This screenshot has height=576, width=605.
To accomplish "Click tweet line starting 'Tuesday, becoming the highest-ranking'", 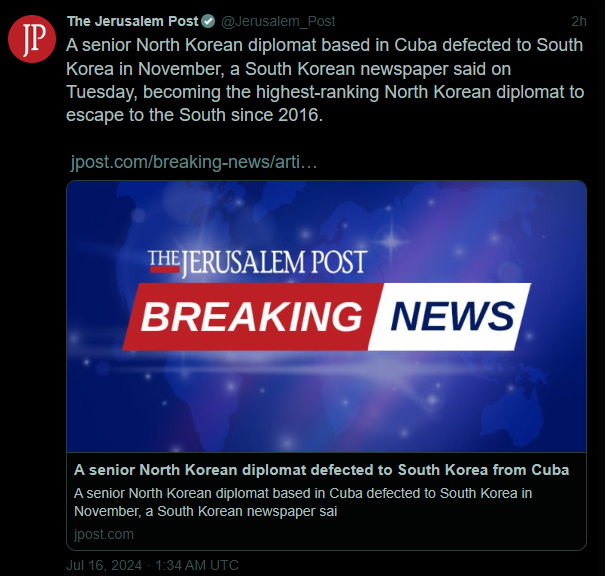I will (325, 92).
